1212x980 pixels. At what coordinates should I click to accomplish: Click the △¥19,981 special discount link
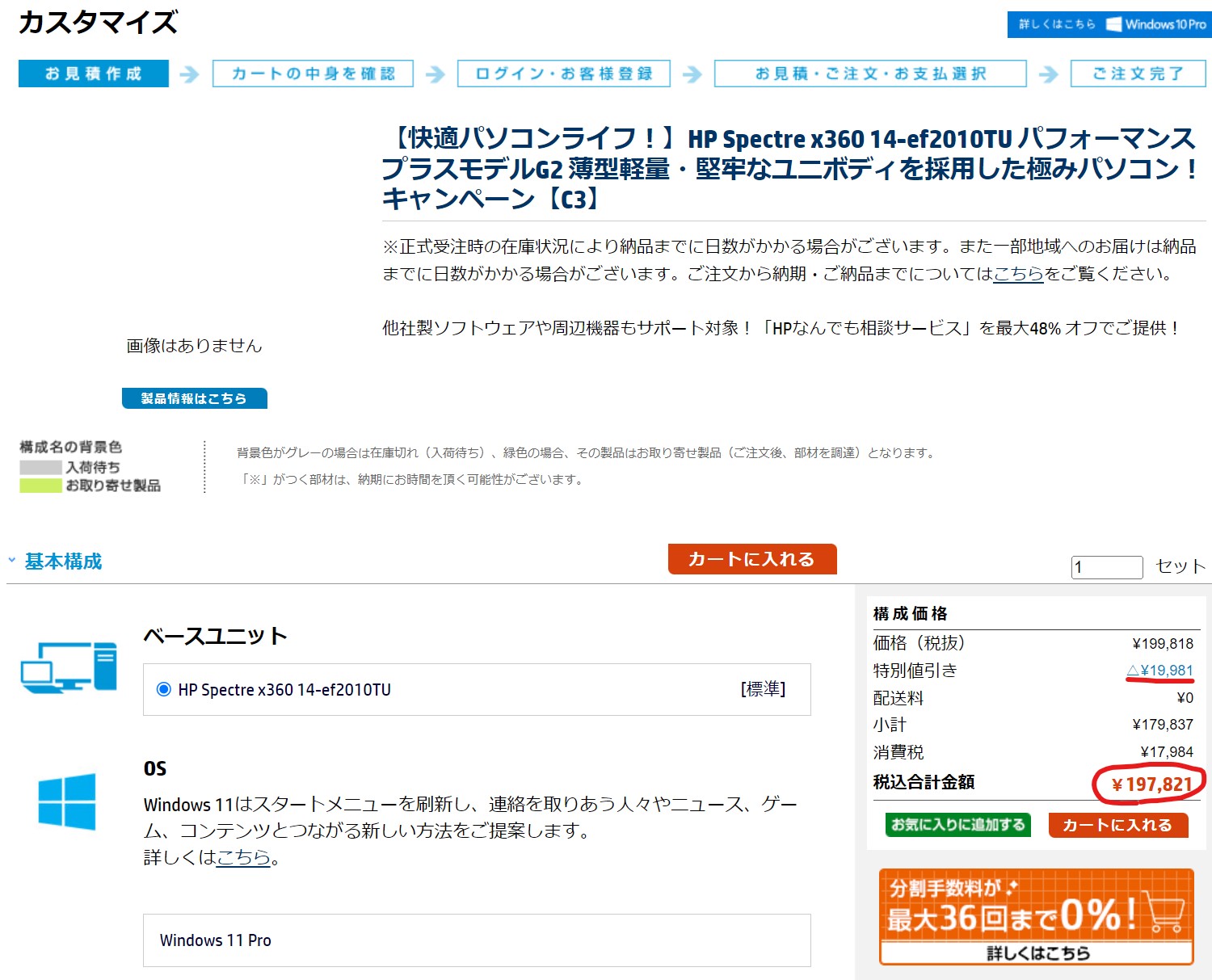tap(1159, 671)
